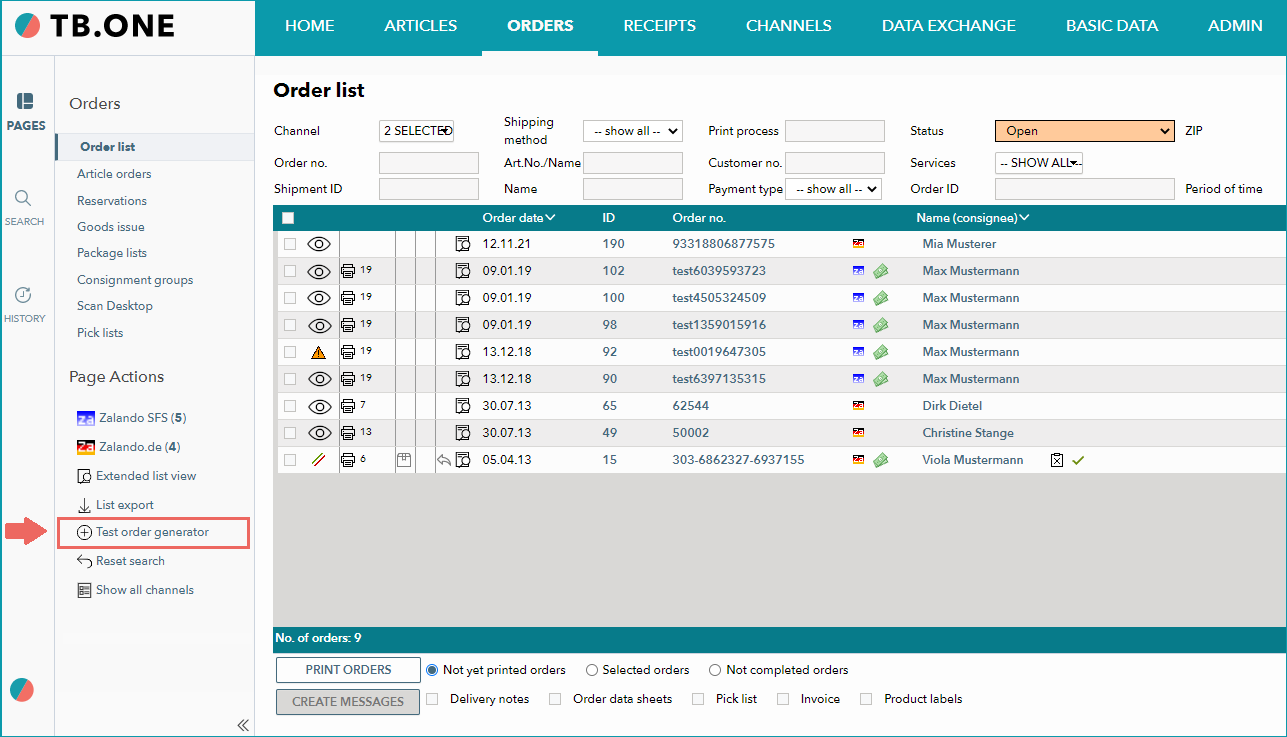Viewport: 1287px width, 737px height.
Task: Sort by Order date column header
Action: click(519, 218)
